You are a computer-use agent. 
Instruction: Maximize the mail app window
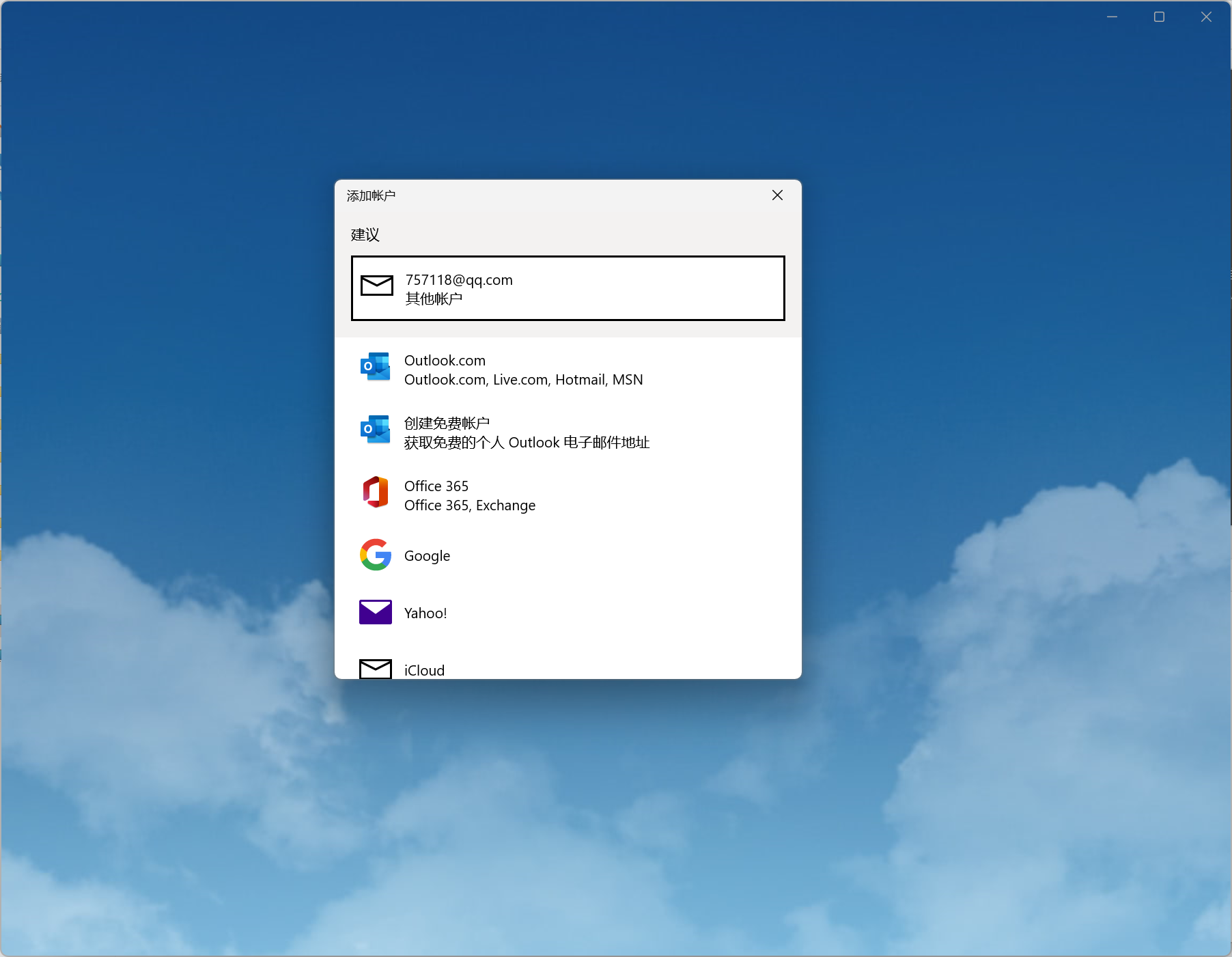[1159, 17]
